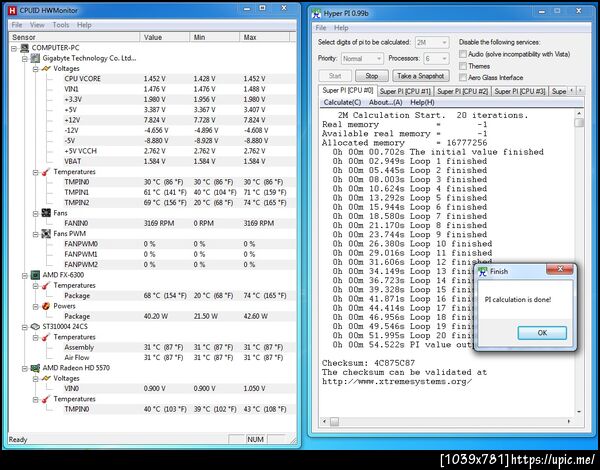This screenshot has width=600, height=470.
Task: Click the Temperatures thermometer icon under ST310004 24CS
Action: 46,337
